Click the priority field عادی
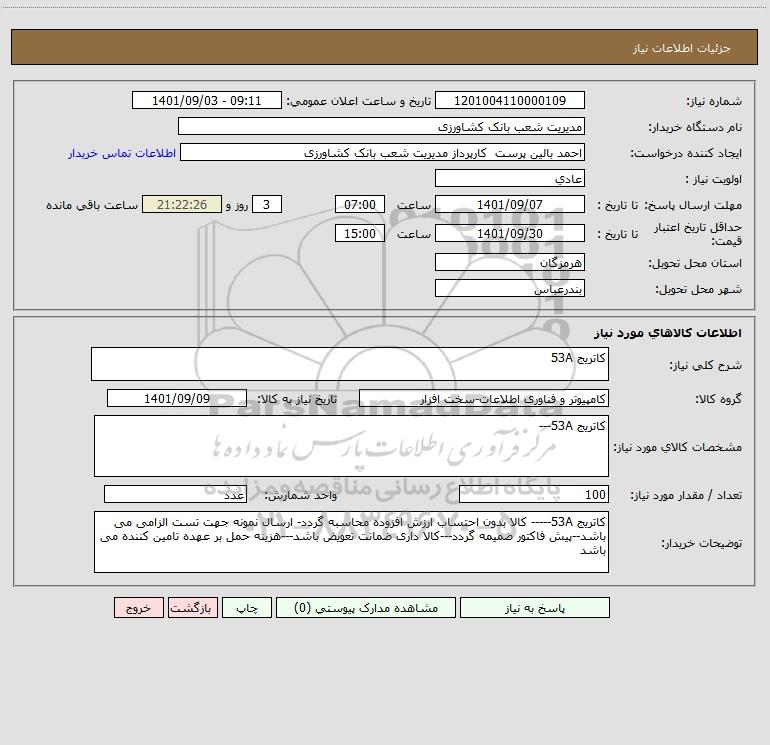 [510, 178]
